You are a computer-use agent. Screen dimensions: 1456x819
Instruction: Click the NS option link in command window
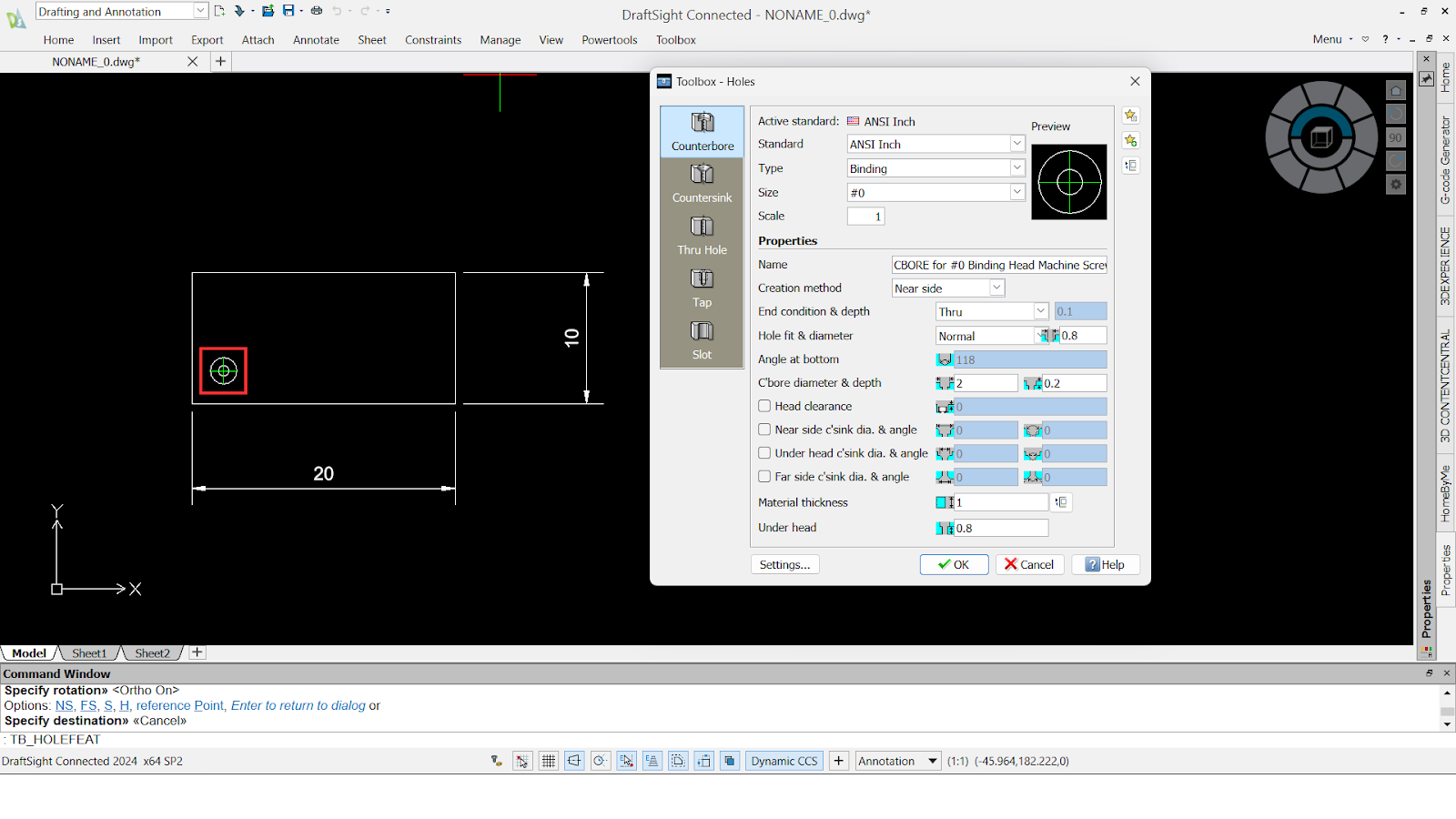[64, 705]
